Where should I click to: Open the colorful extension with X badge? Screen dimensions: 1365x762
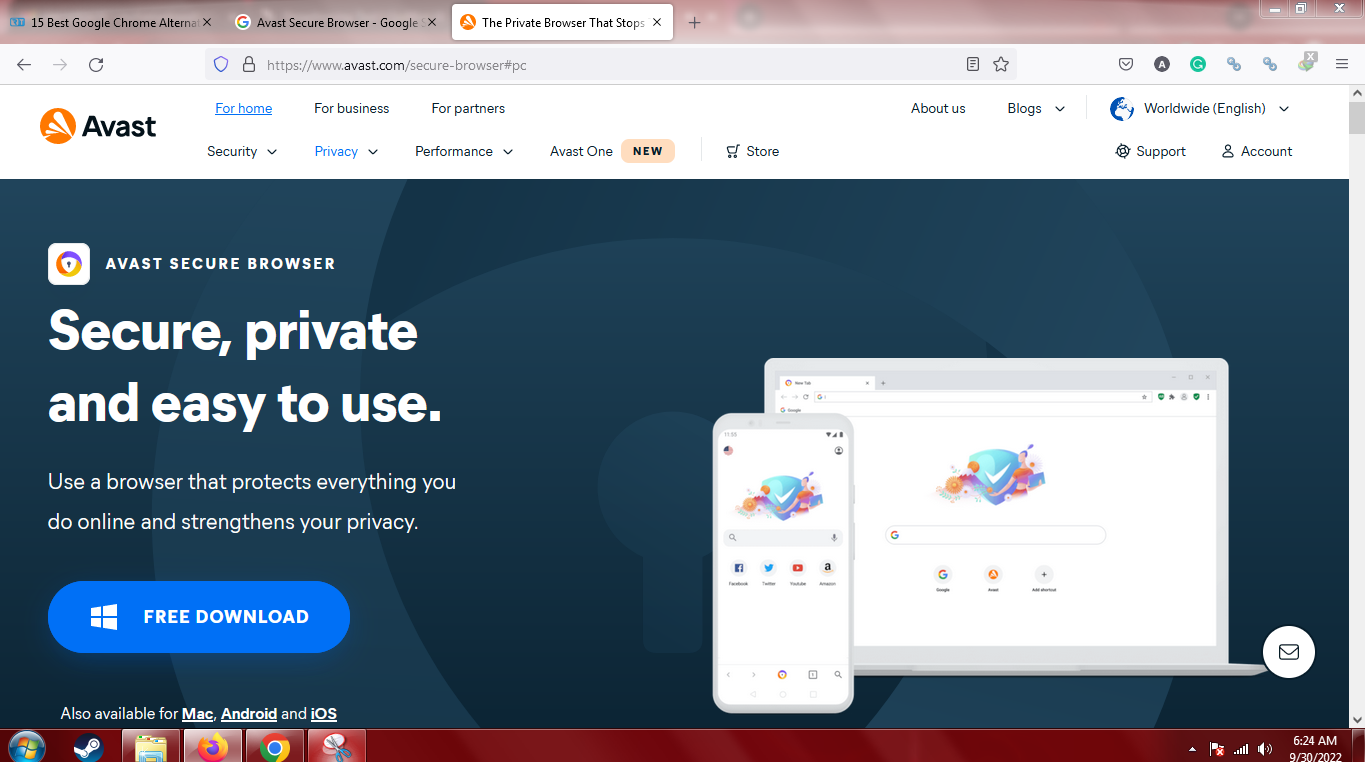coord(1307,63)
